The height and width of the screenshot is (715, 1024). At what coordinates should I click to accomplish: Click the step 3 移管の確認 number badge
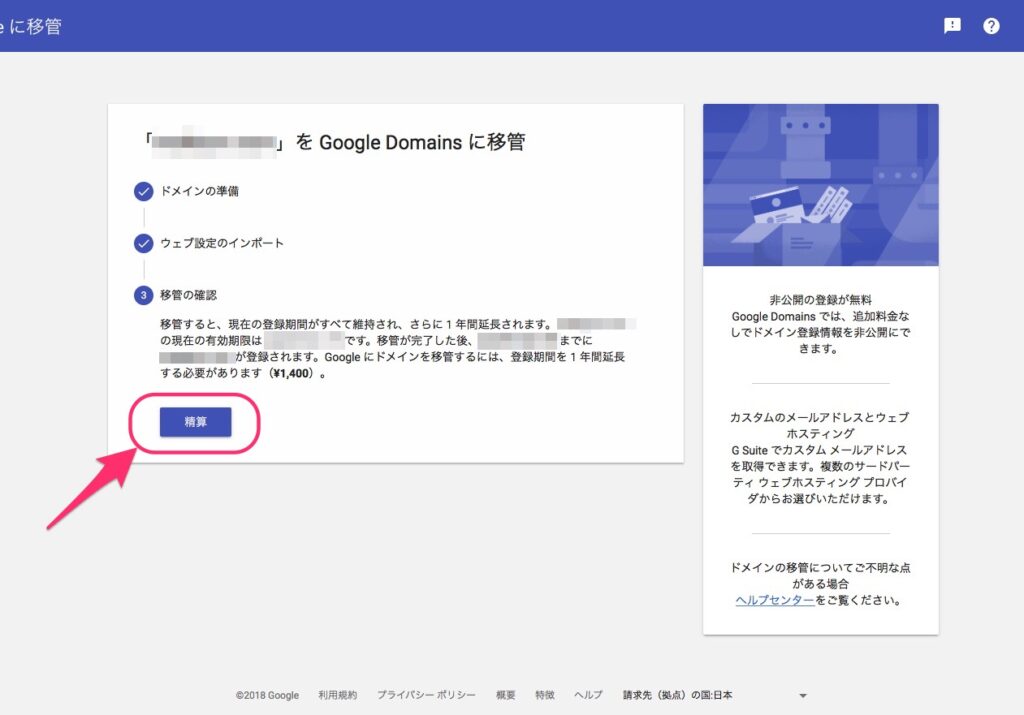tap(144, 295)
